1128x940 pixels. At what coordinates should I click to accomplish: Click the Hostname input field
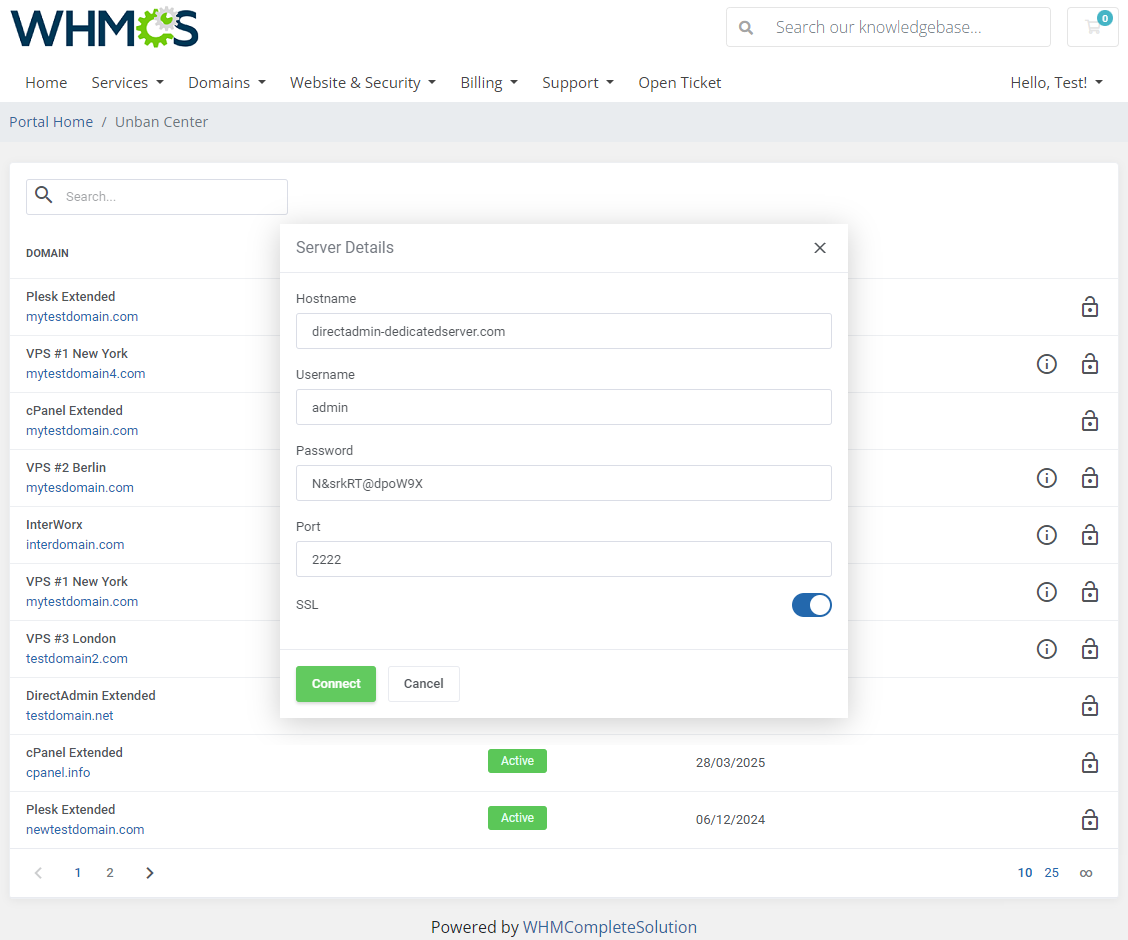pyautogui.click(x=563, y=331)
